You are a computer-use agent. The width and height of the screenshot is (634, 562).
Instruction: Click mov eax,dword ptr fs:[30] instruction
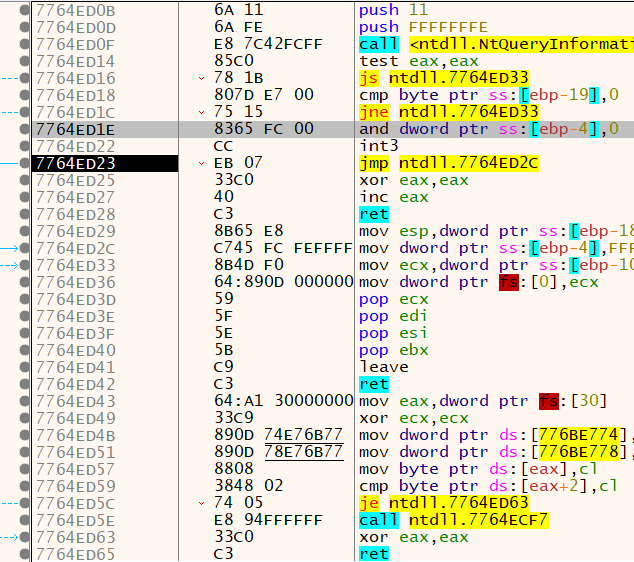483,401
